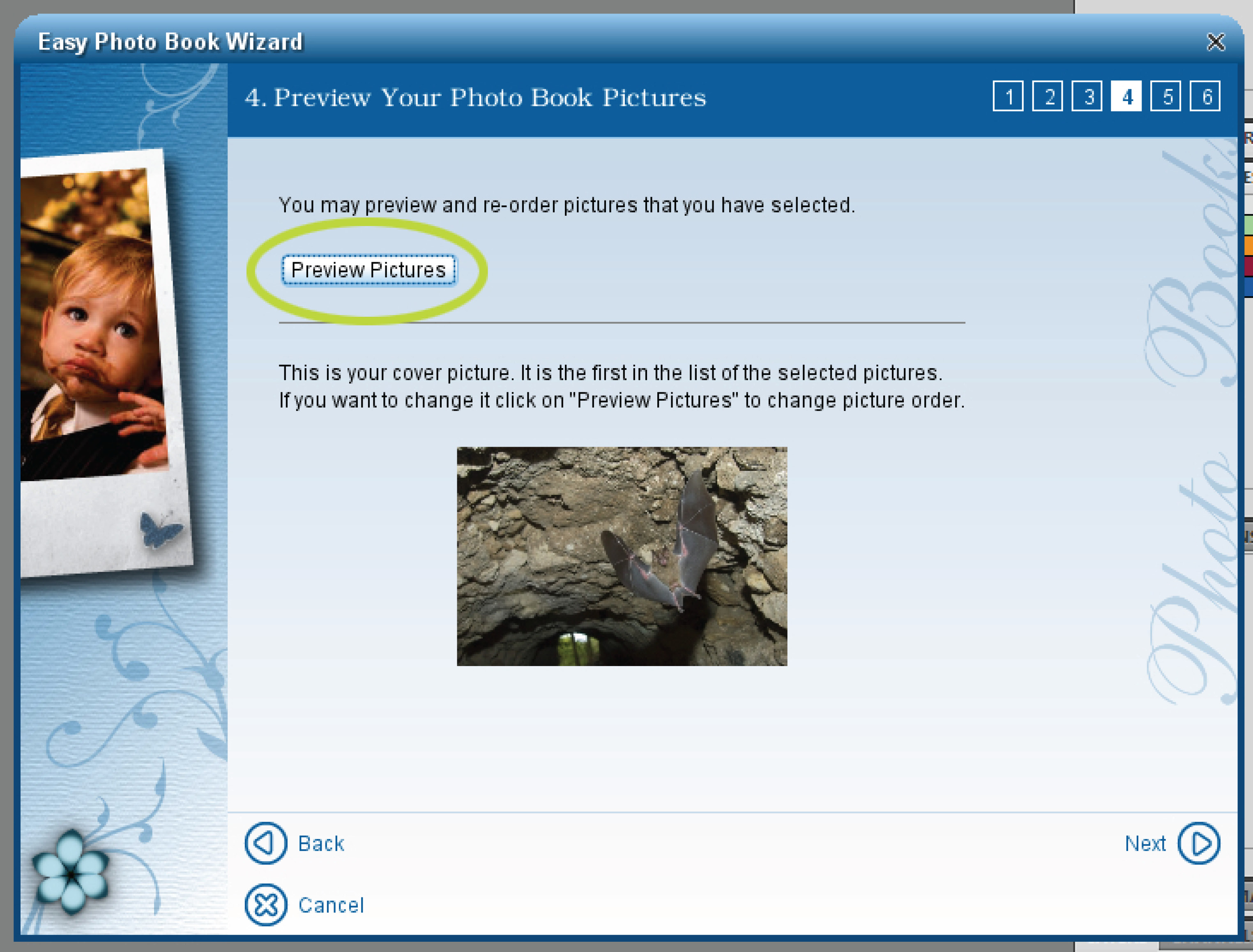Viewport: 1253px width, 952px height.
Task: Jump to wizard step 1
Action: 1008,96
